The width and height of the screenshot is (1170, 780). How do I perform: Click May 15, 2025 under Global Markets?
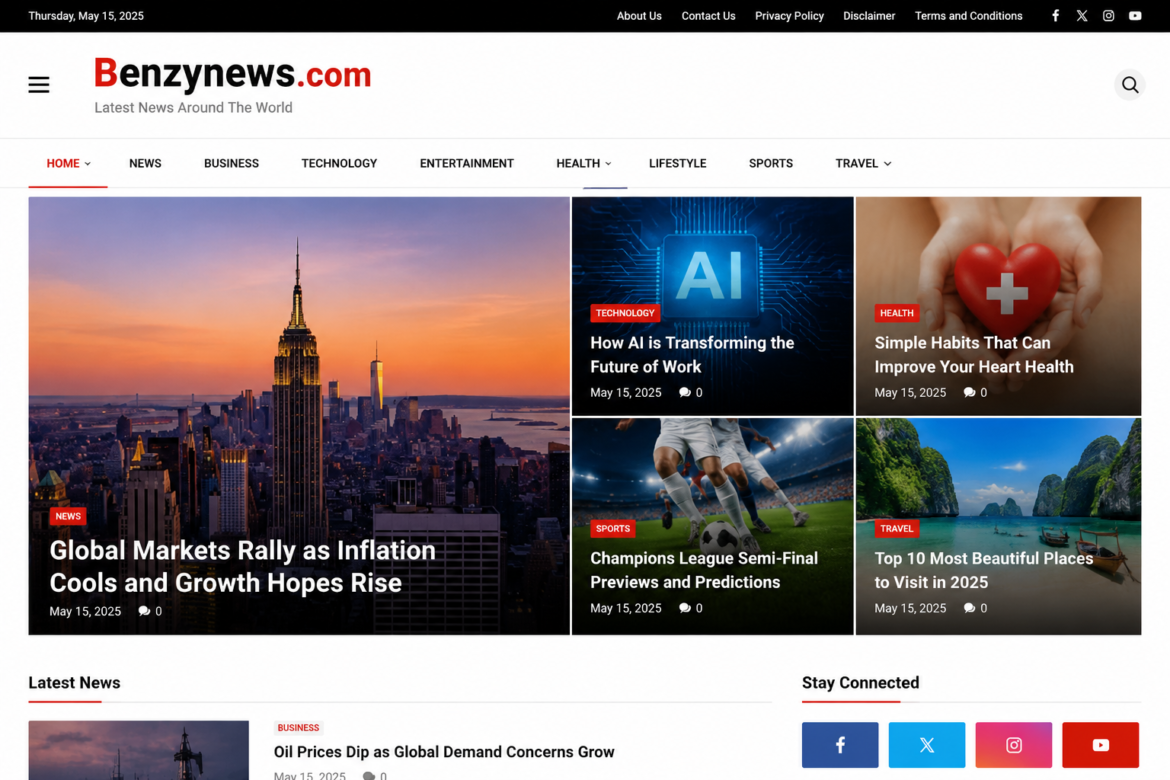[x=85, y=611]
